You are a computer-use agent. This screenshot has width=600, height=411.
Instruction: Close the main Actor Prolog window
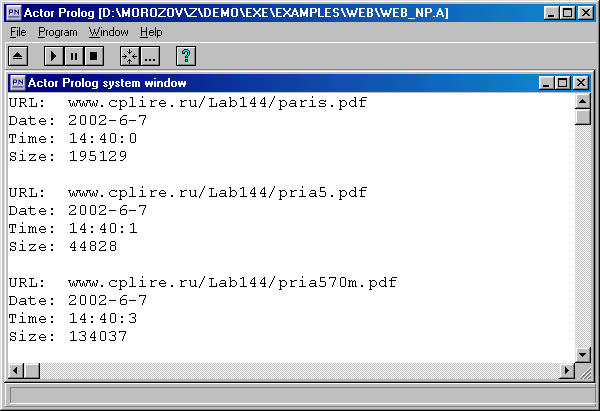[586, 13]
